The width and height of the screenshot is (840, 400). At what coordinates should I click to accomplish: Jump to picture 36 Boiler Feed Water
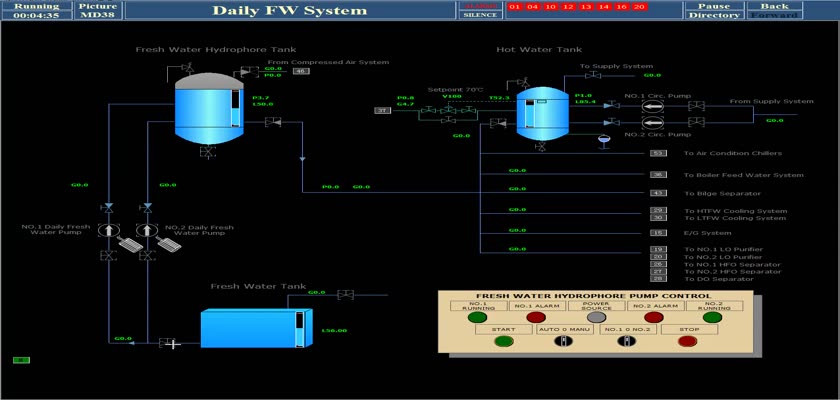click(658, 175)
